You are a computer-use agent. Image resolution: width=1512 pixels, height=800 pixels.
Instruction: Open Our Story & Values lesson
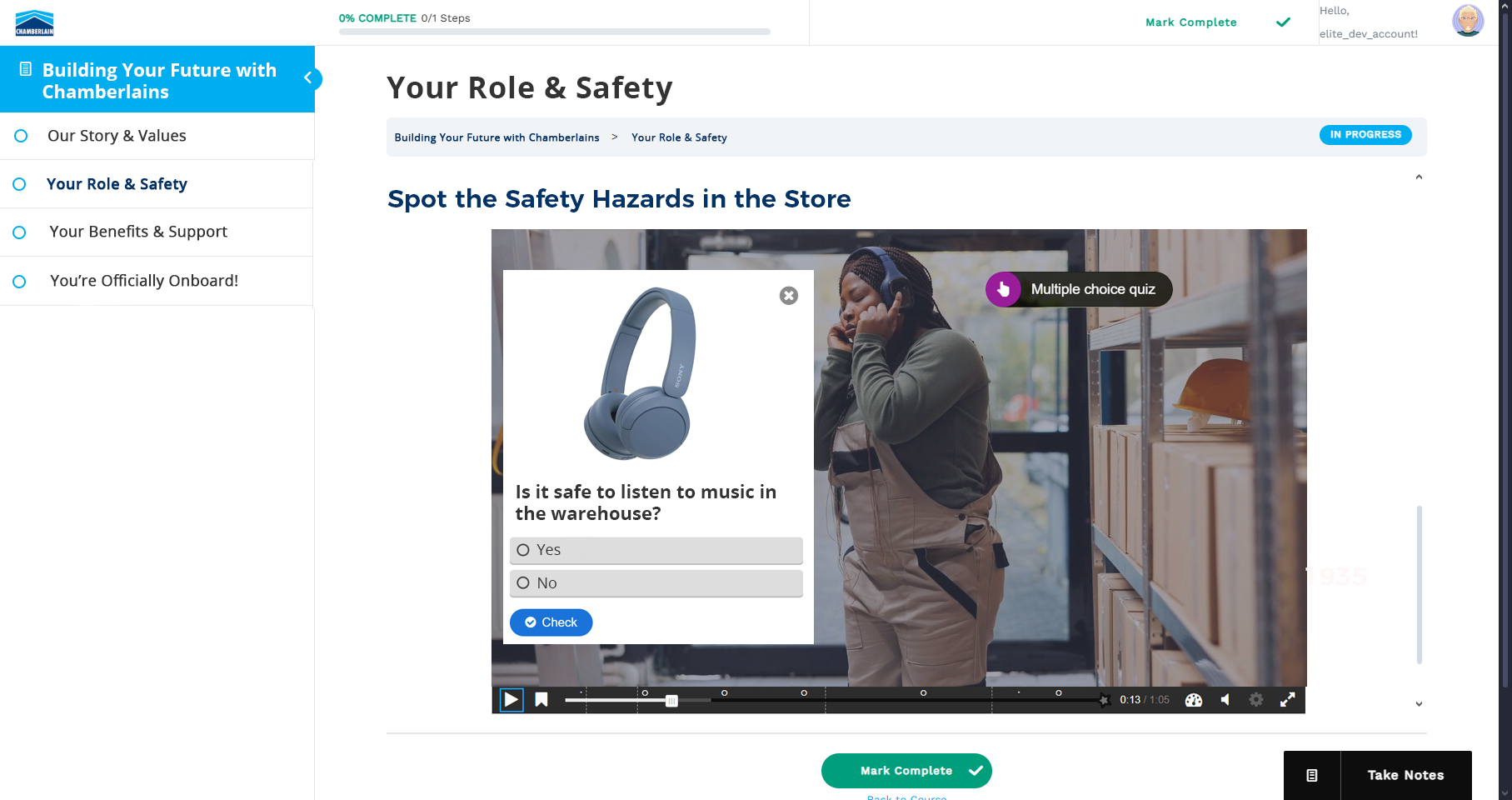click(117, 136)
